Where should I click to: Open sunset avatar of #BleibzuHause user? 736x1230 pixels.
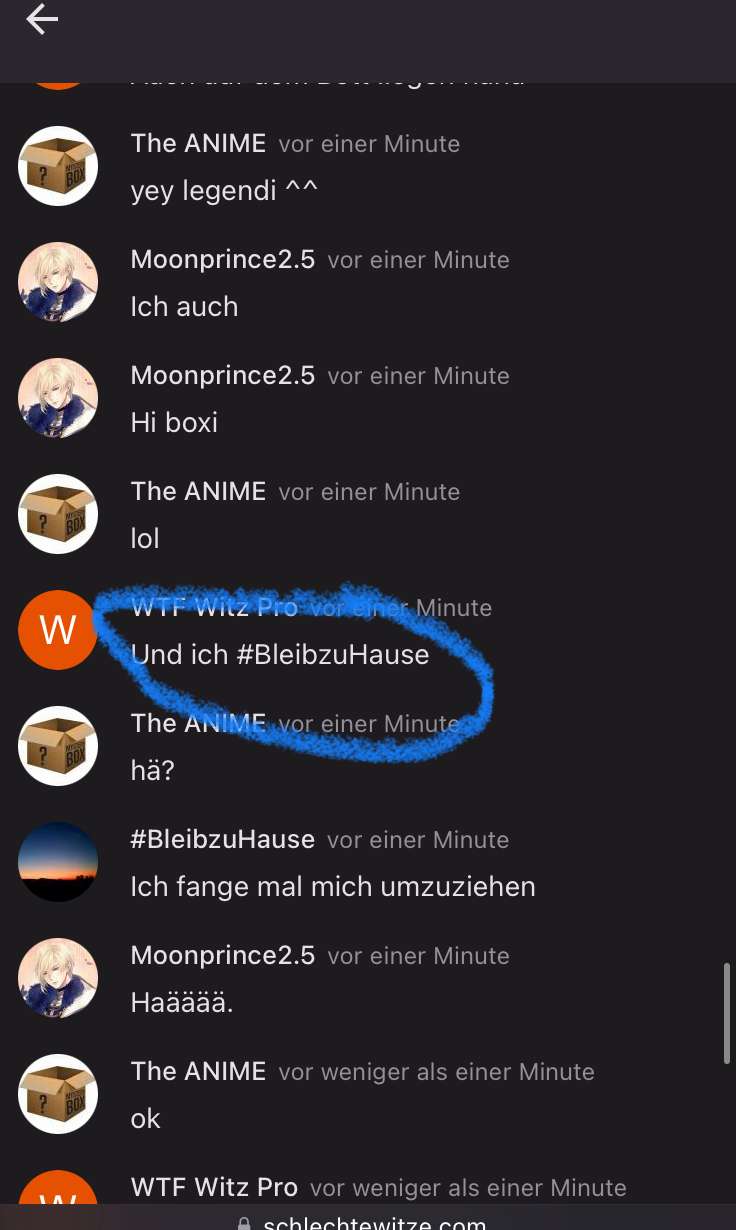[x=58, y=862]
